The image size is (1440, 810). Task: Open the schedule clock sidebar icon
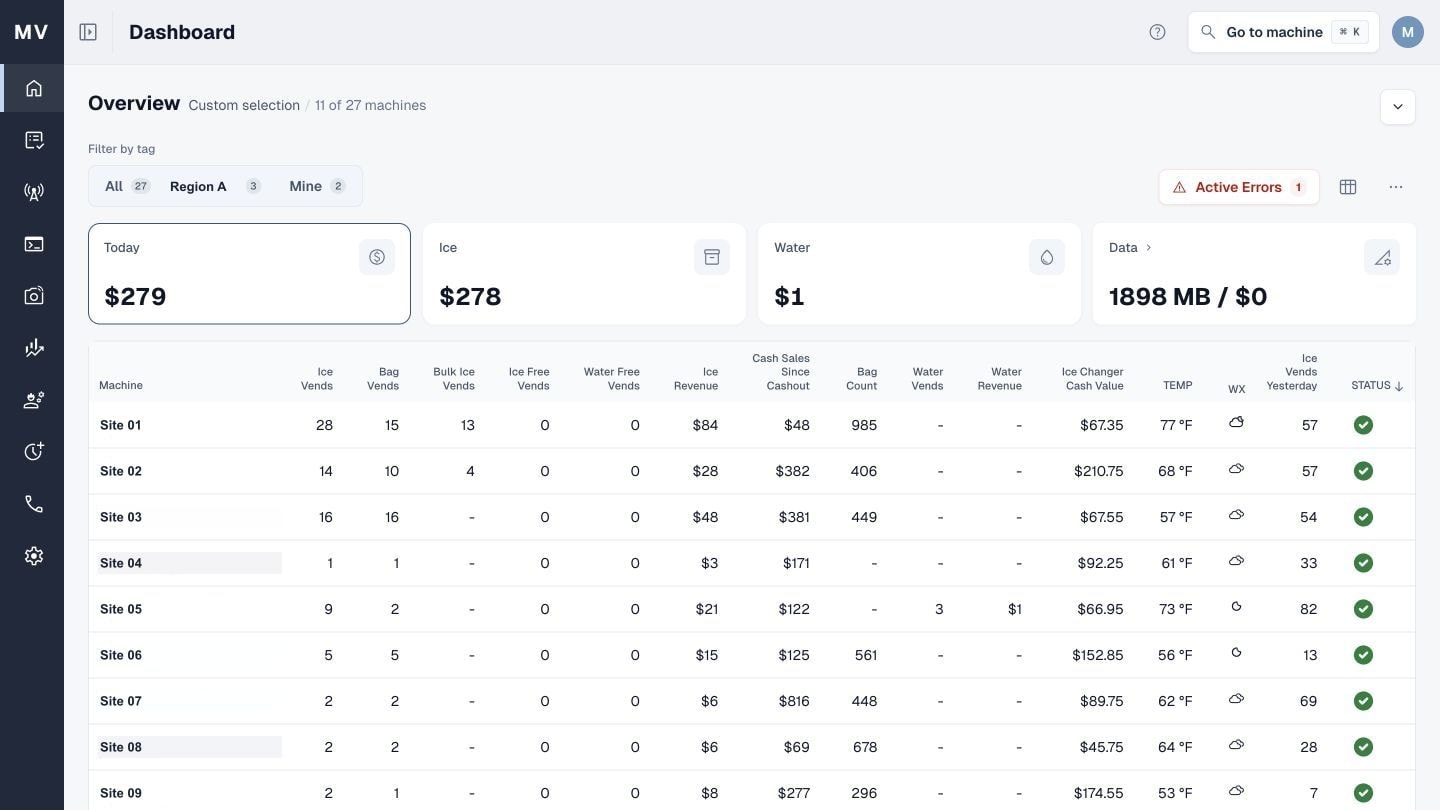[x=34, y=452]
